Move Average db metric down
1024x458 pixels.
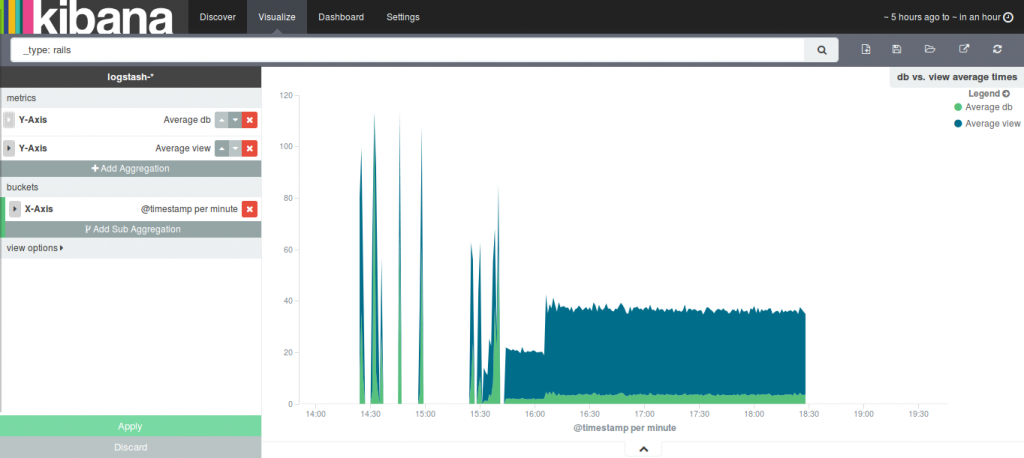[235, 120]
